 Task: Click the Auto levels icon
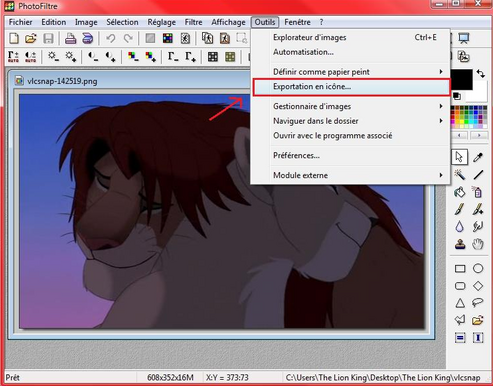13,57
